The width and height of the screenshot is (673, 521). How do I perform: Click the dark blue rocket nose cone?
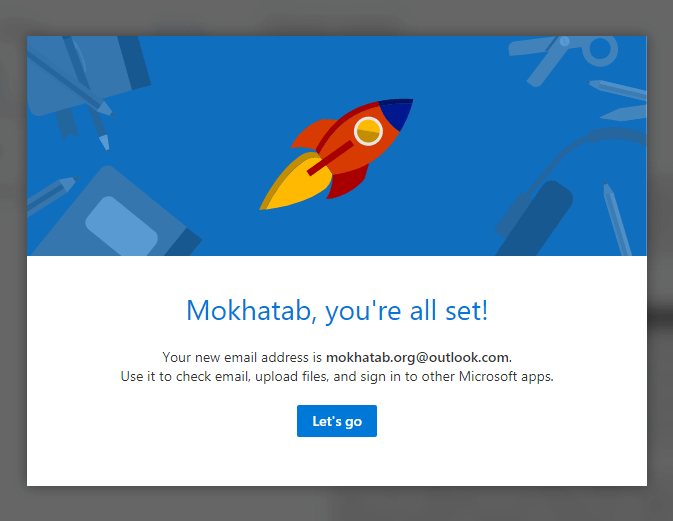coord(398,111)
